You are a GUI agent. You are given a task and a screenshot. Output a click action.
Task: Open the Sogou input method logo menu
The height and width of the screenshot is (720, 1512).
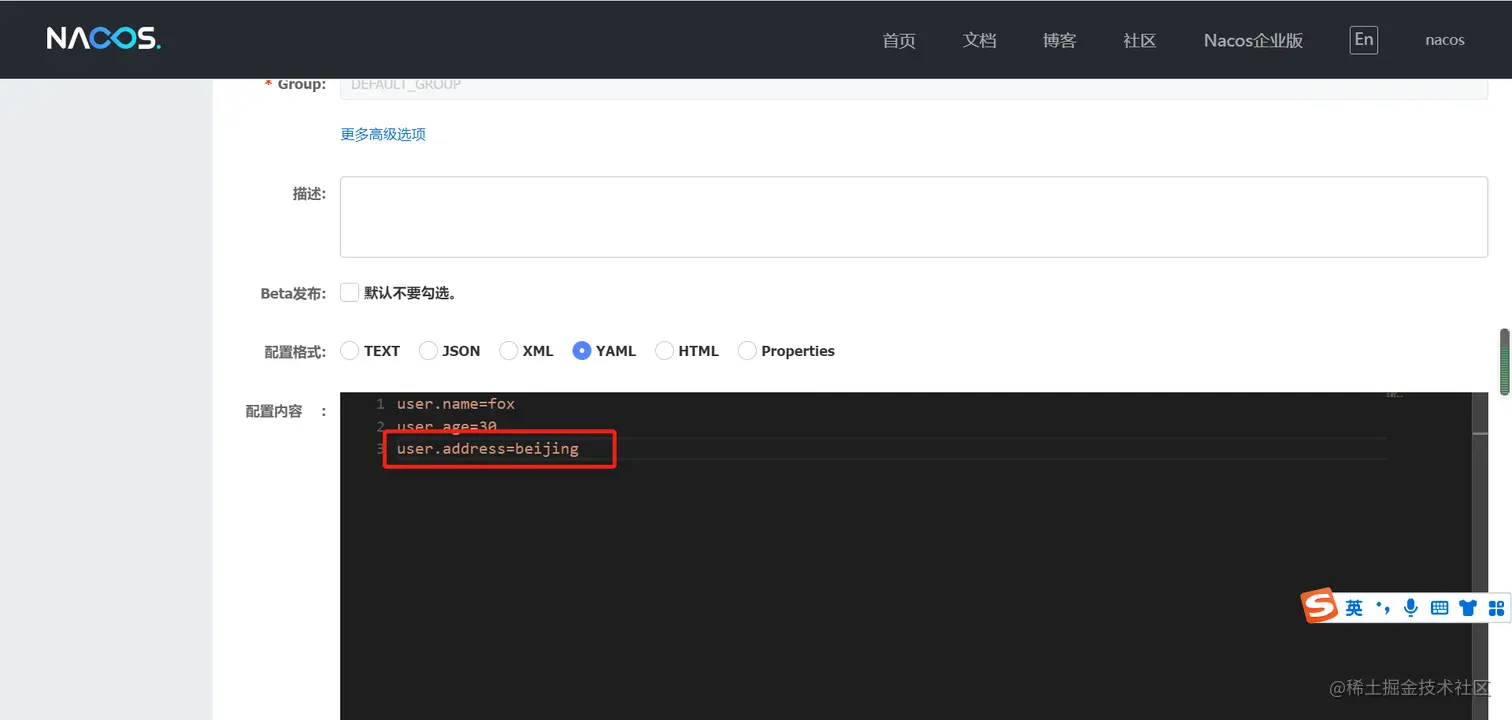tap(1319, 606)
